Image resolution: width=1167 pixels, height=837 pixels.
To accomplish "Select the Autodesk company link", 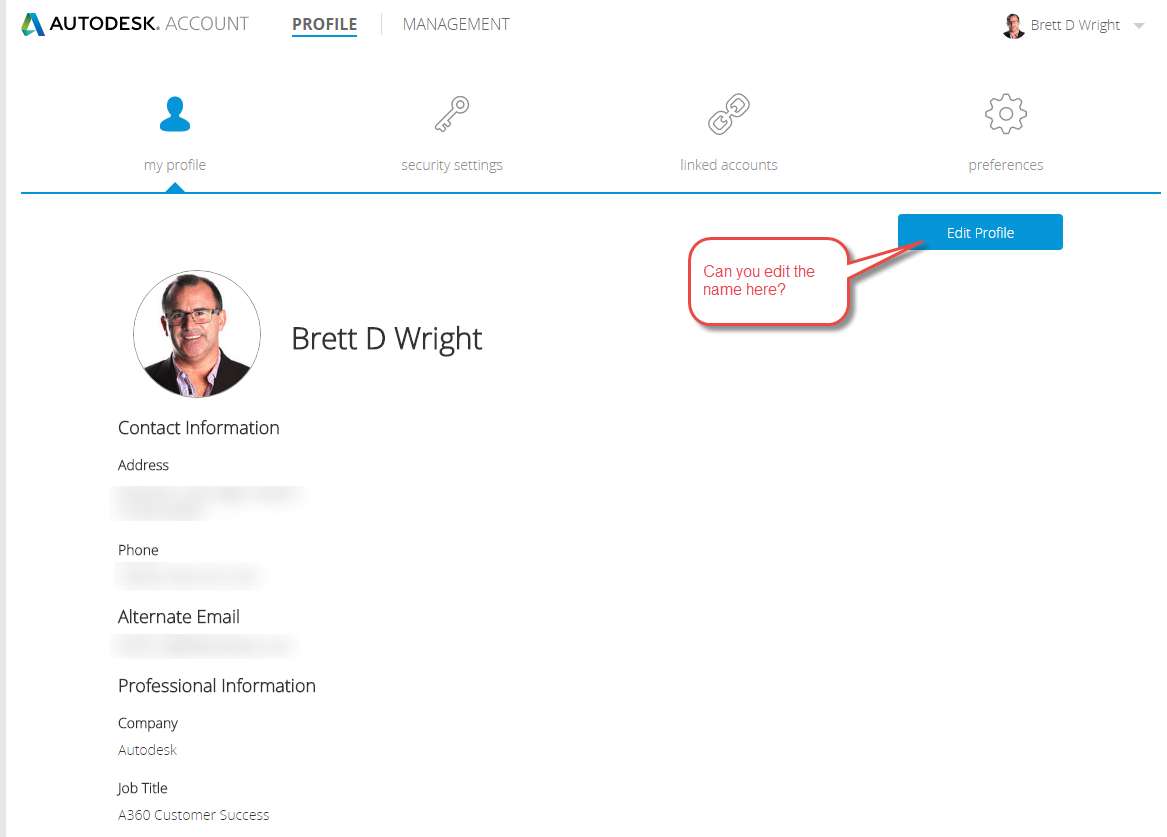I will [x=146, y=749].
